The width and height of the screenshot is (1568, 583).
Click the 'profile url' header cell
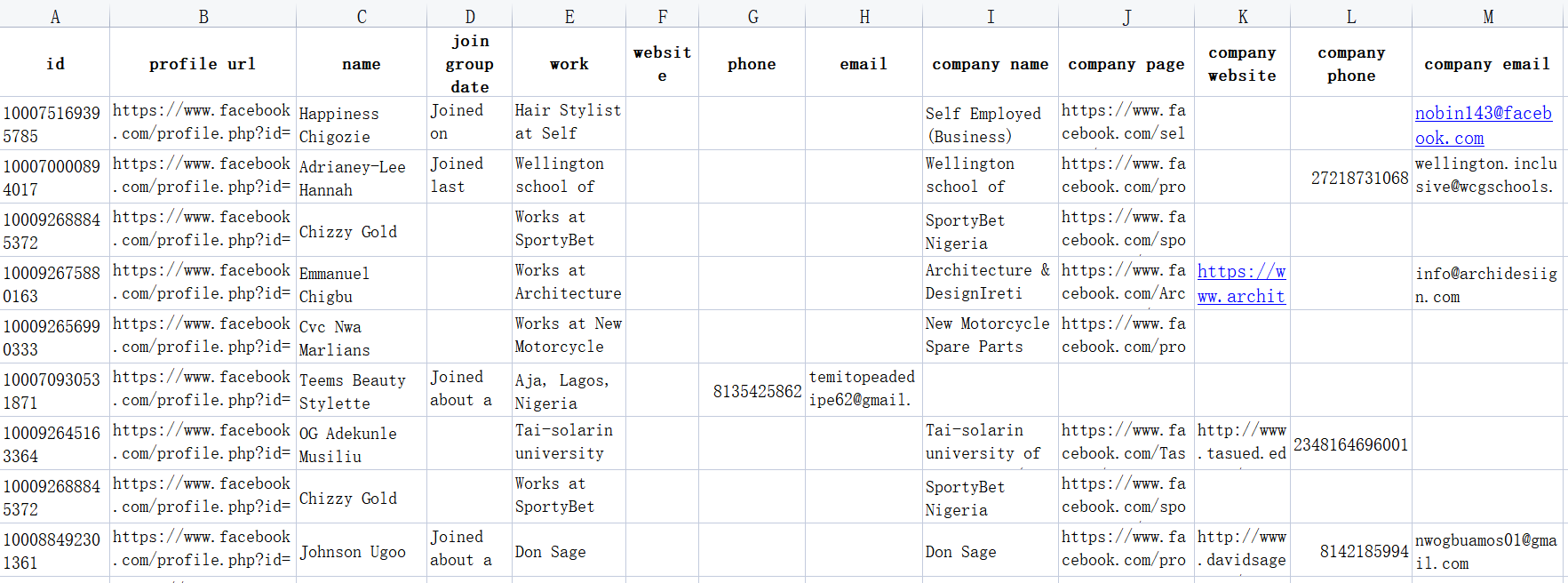[x=203, y=62]
